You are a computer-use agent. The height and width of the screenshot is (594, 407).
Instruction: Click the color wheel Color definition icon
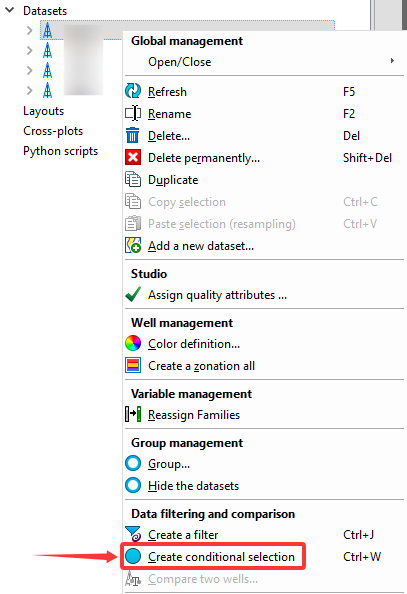coord(133,343)
